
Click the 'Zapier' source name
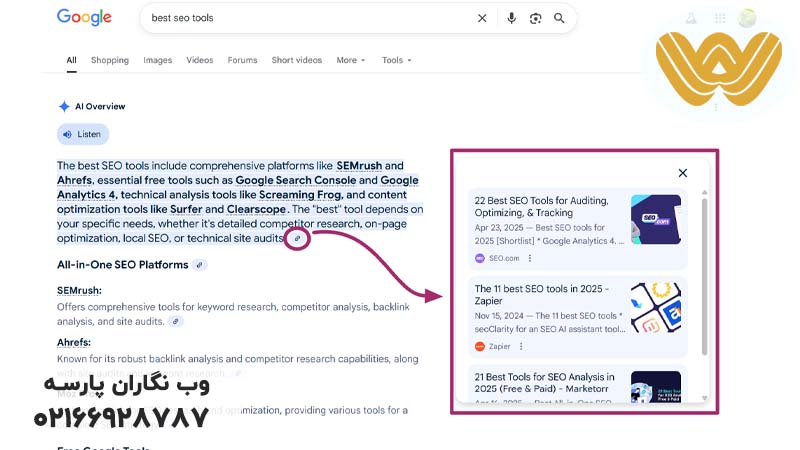499,346
